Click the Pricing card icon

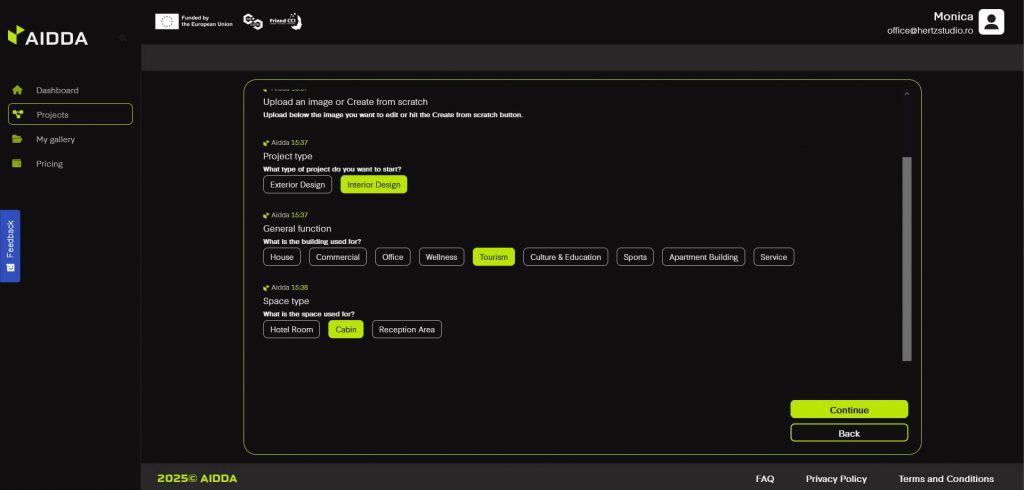point(17,164)
